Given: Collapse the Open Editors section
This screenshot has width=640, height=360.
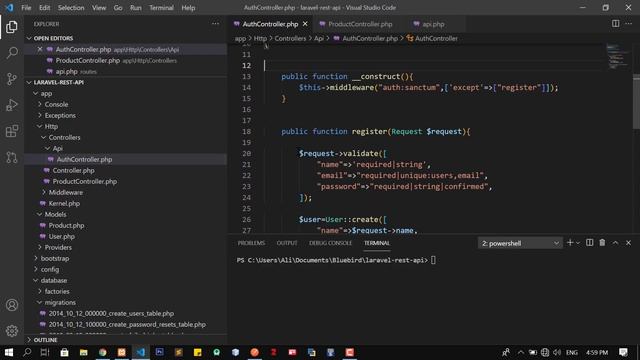Looking at the screenshot, I should (53, 38).
